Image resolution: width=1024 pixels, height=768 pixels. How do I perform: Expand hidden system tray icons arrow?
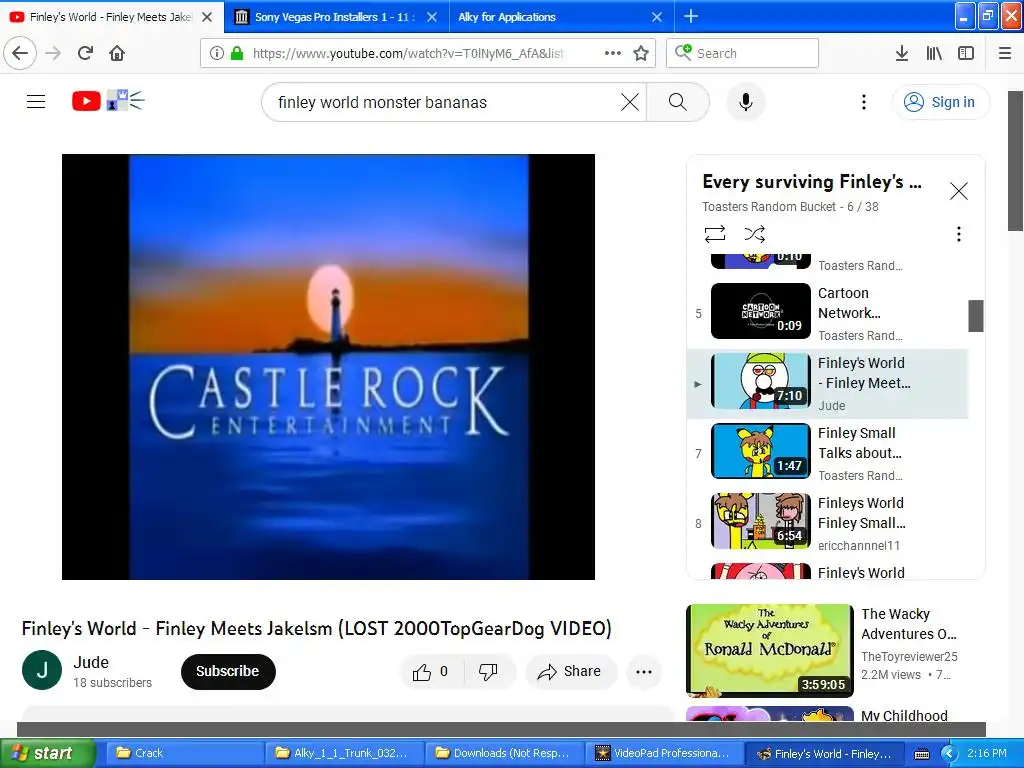(948, 754)
